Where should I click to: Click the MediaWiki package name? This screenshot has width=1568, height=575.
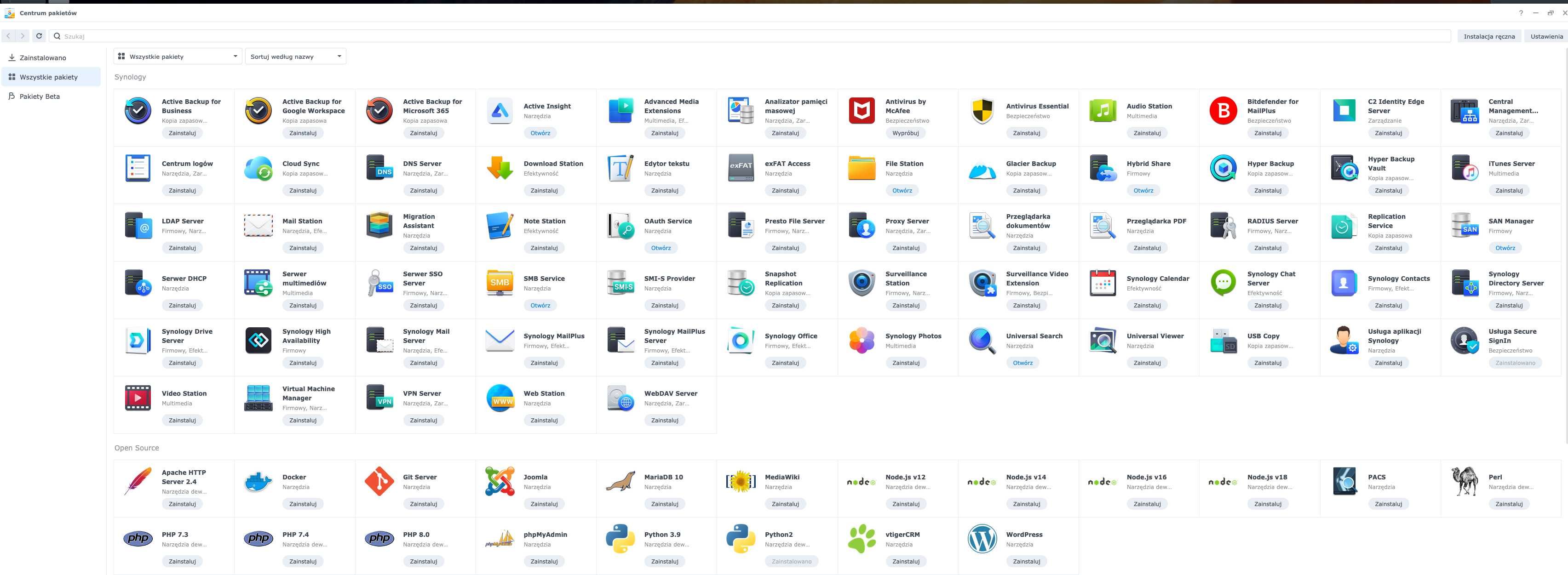coord(782,477)
